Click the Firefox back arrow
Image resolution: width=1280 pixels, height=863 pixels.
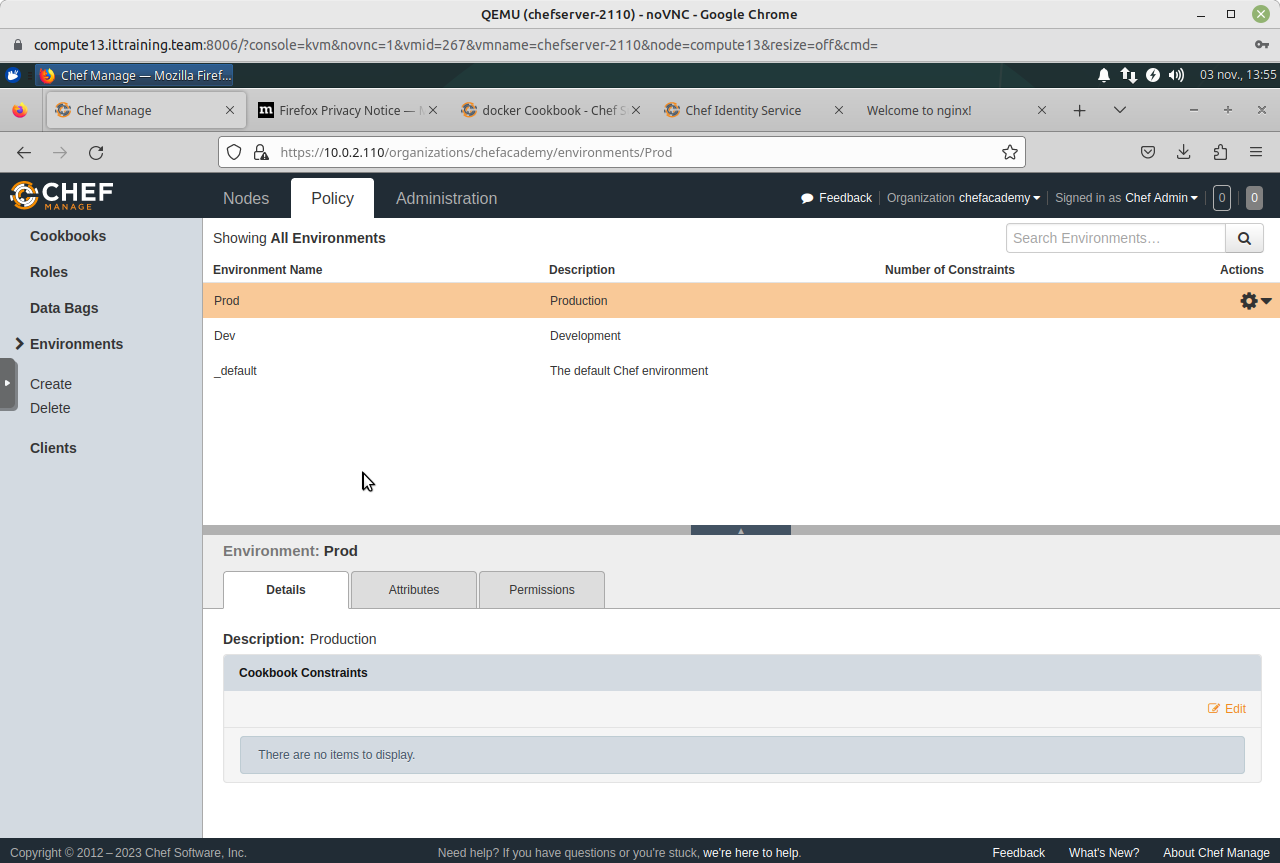(x=24, y=152)
